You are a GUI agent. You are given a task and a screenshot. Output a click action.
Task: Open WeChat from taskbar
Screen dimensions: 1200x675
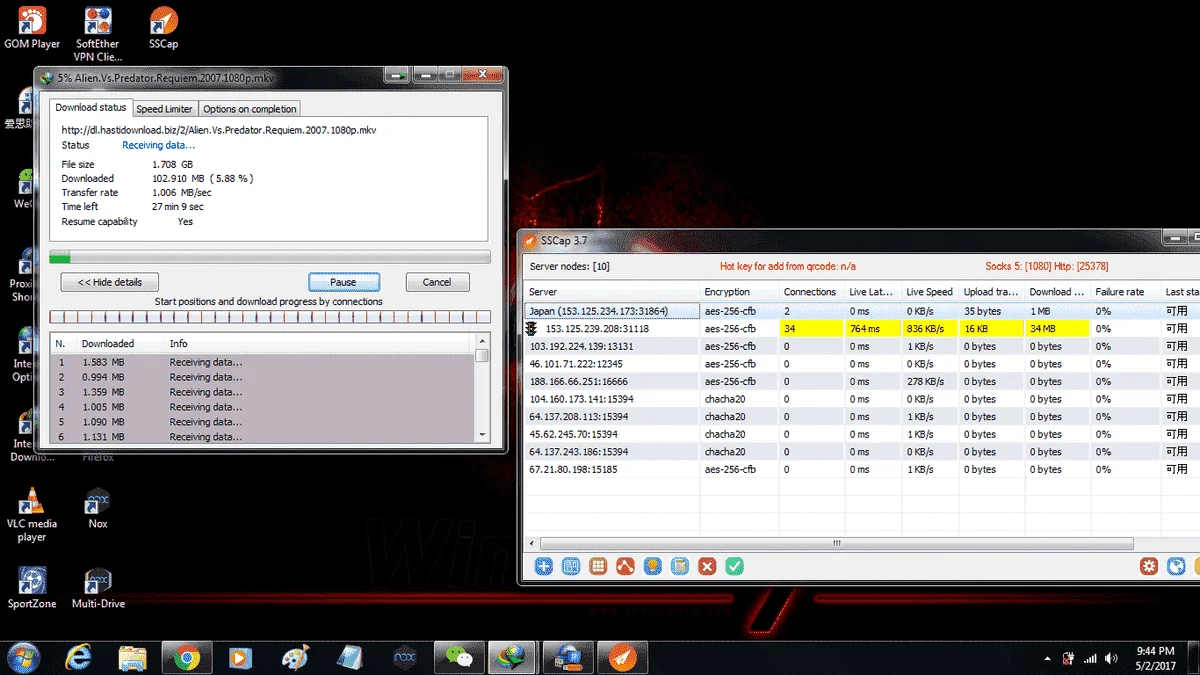point(459,657)
